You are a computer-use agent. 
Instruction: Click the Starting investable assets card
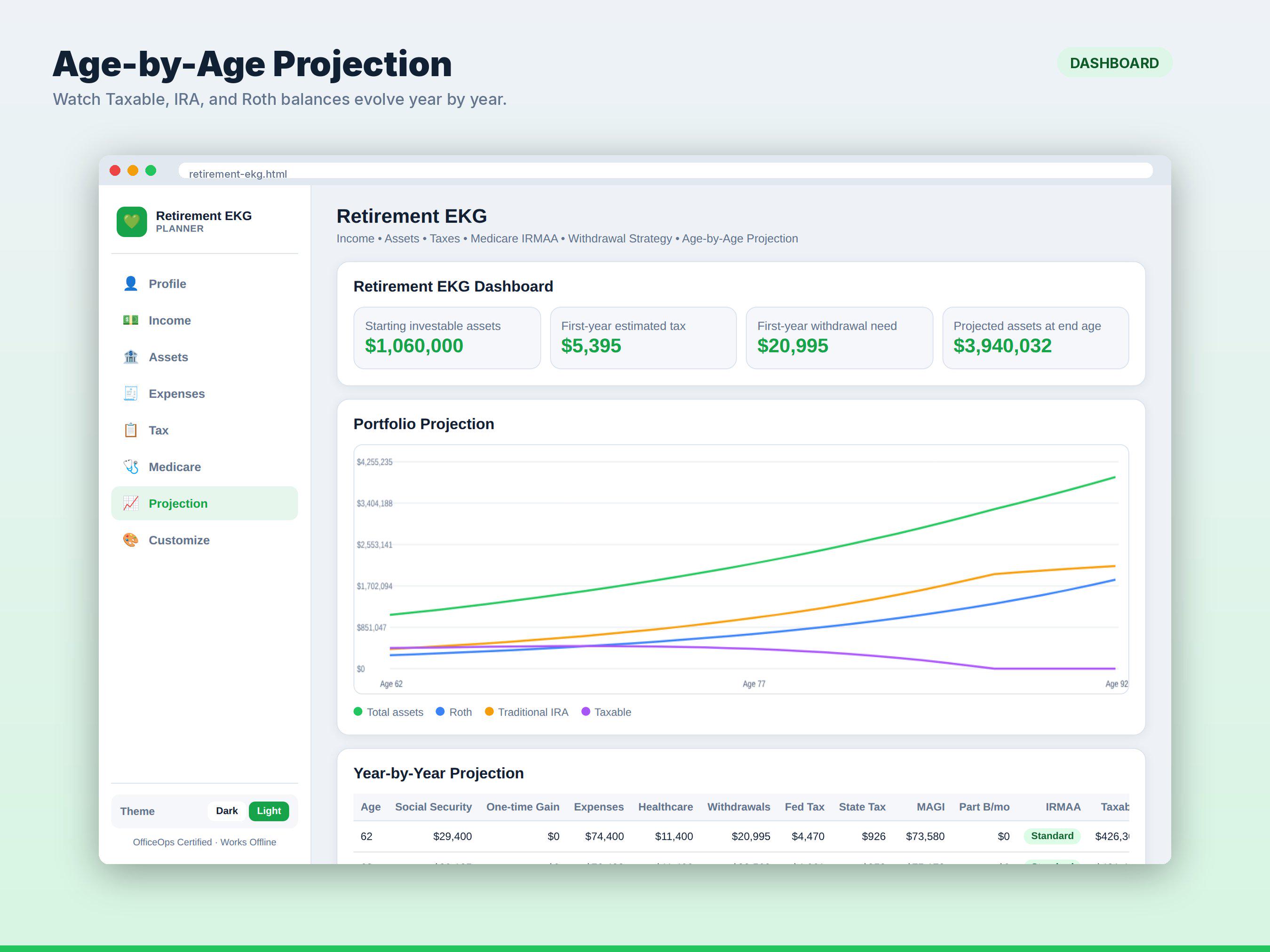pyautogui.click(x=447, y=338)
